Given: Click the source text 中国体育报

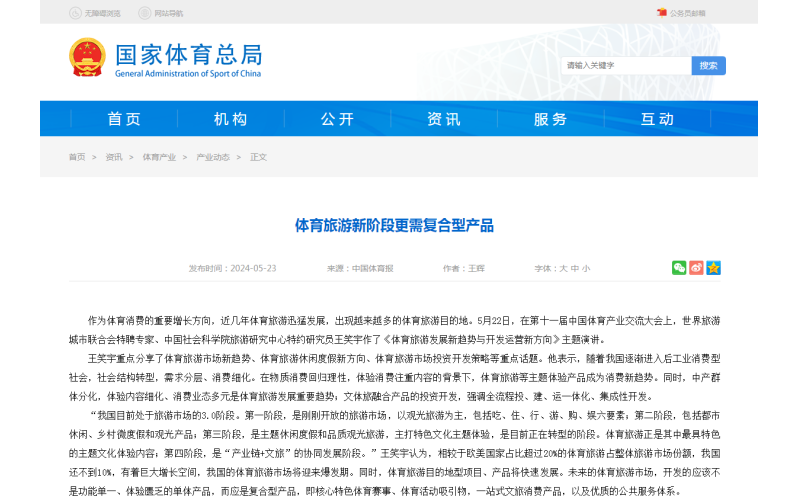Looking at the screenshot, I should point(372,268).
